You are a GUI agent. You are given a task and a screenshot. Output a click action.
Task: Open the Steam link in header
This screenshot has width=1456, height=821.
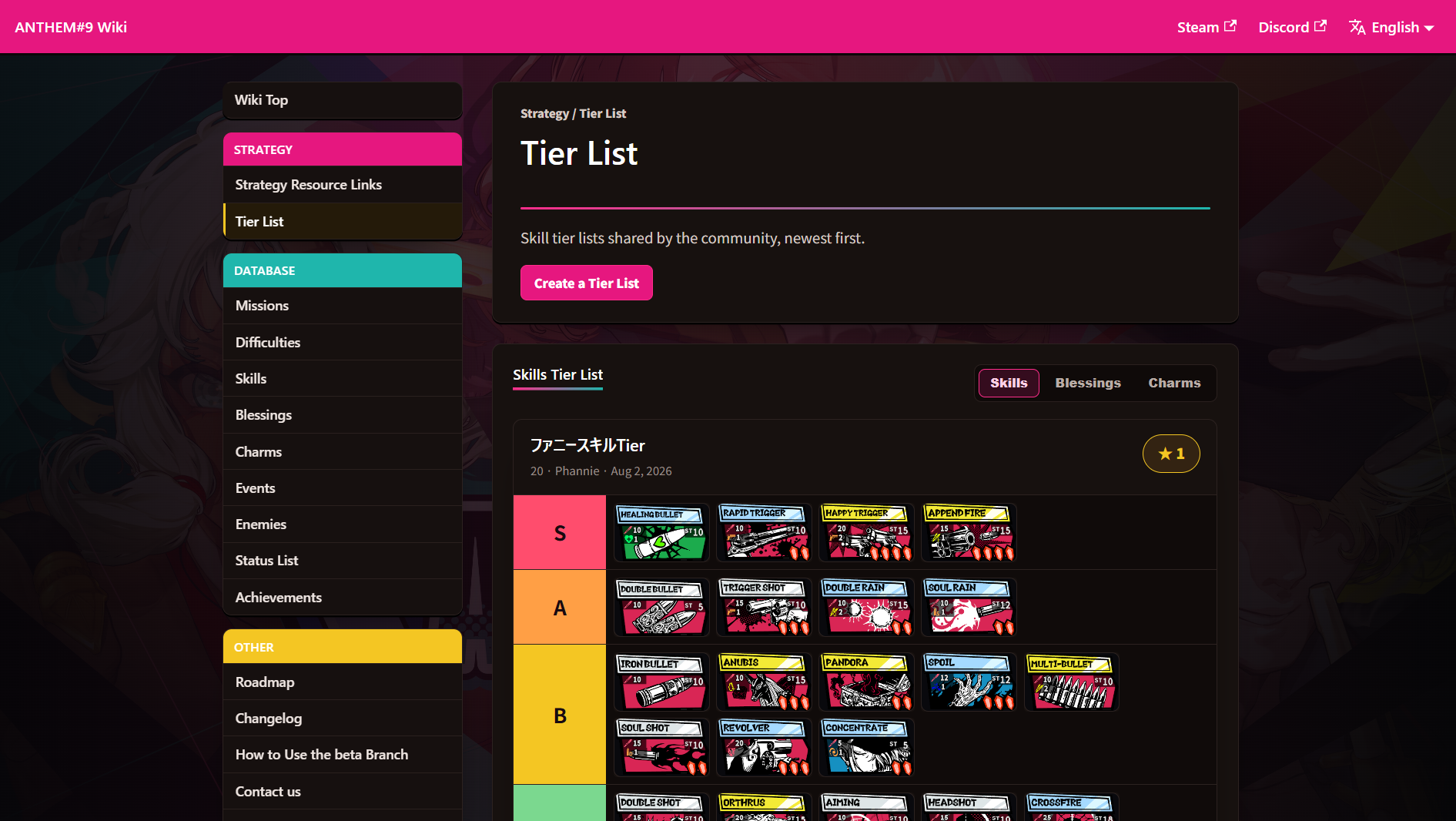pos(1207,27)
